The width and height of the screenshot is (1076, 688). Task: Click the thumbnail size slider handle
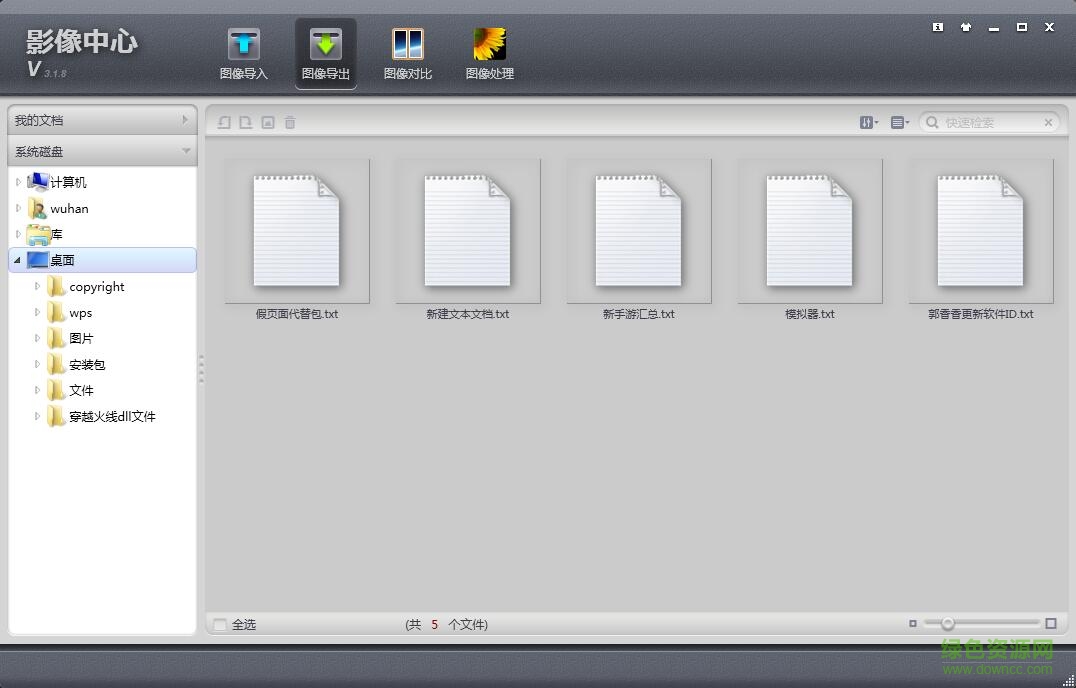click(x=947, y=624)
